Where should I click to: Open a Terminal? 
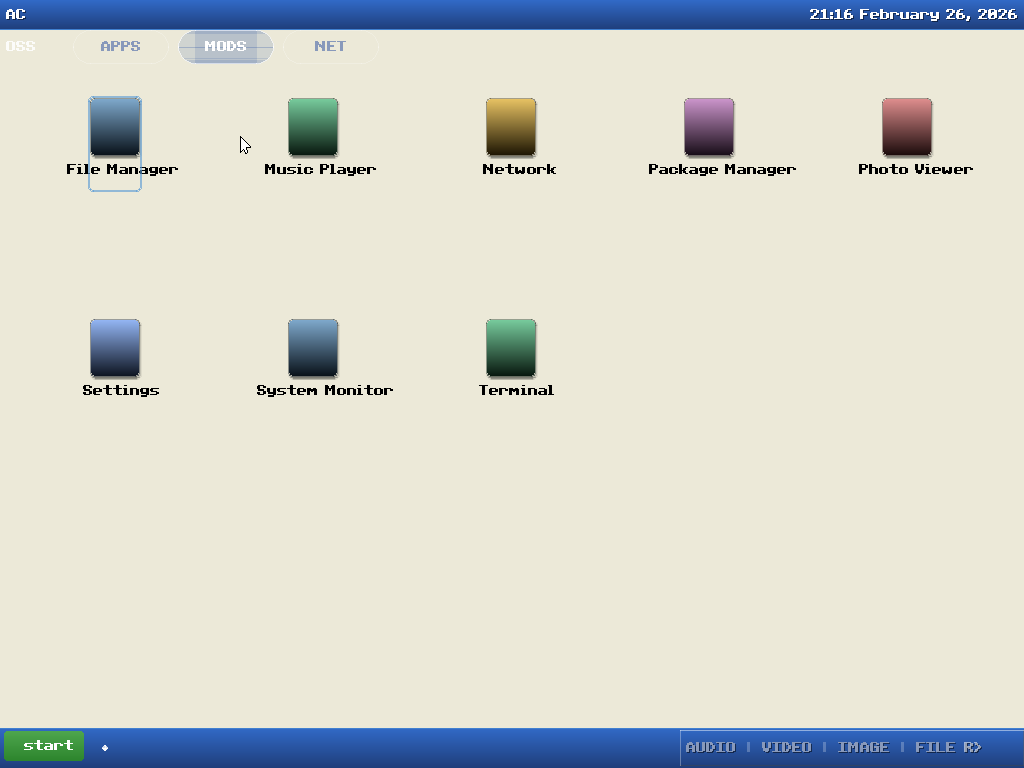511,350
